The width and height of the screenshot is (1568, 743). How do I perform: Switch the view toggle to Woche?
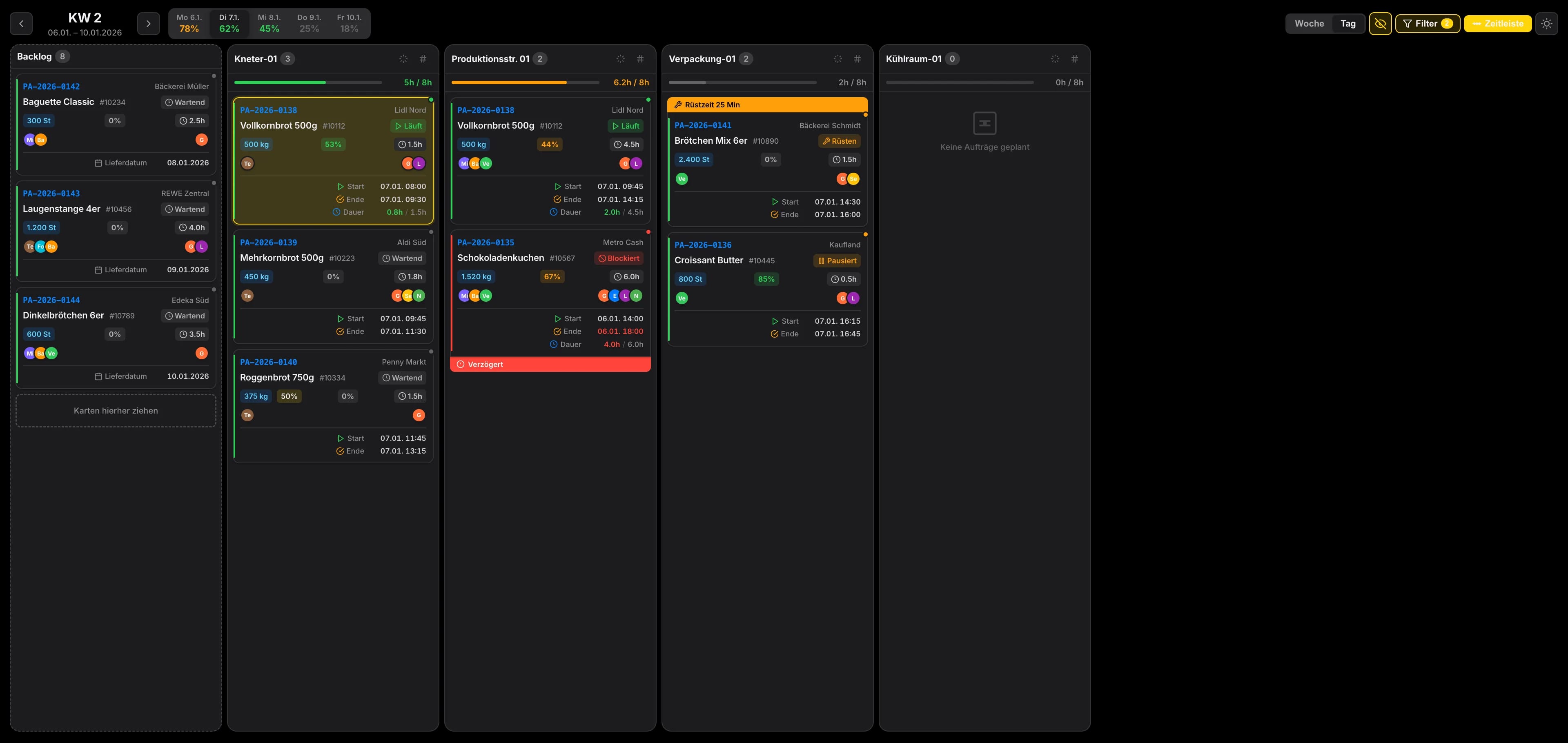pyautogui.click(x=1309, y=24)
